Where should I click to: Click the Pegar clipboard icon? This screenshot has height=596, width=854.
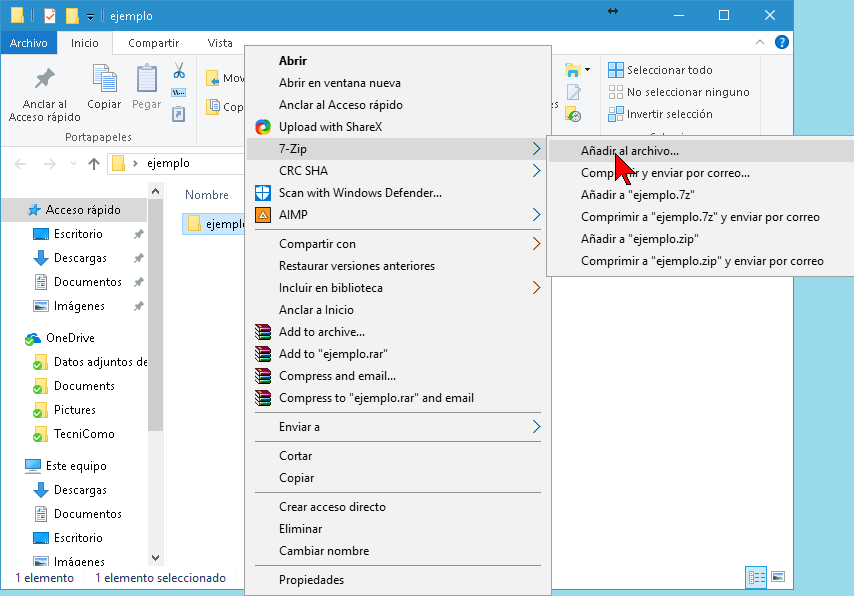pos(147,78)
